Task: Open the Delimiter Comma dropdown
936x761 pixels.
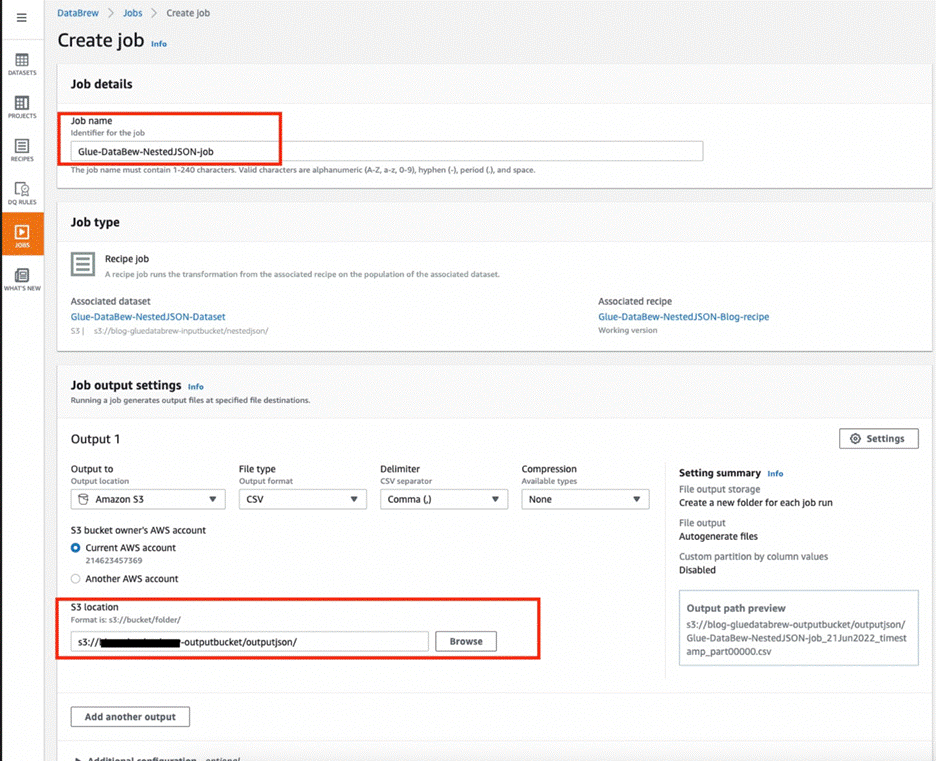Action: pyautogui.click(x=444, y=500)
